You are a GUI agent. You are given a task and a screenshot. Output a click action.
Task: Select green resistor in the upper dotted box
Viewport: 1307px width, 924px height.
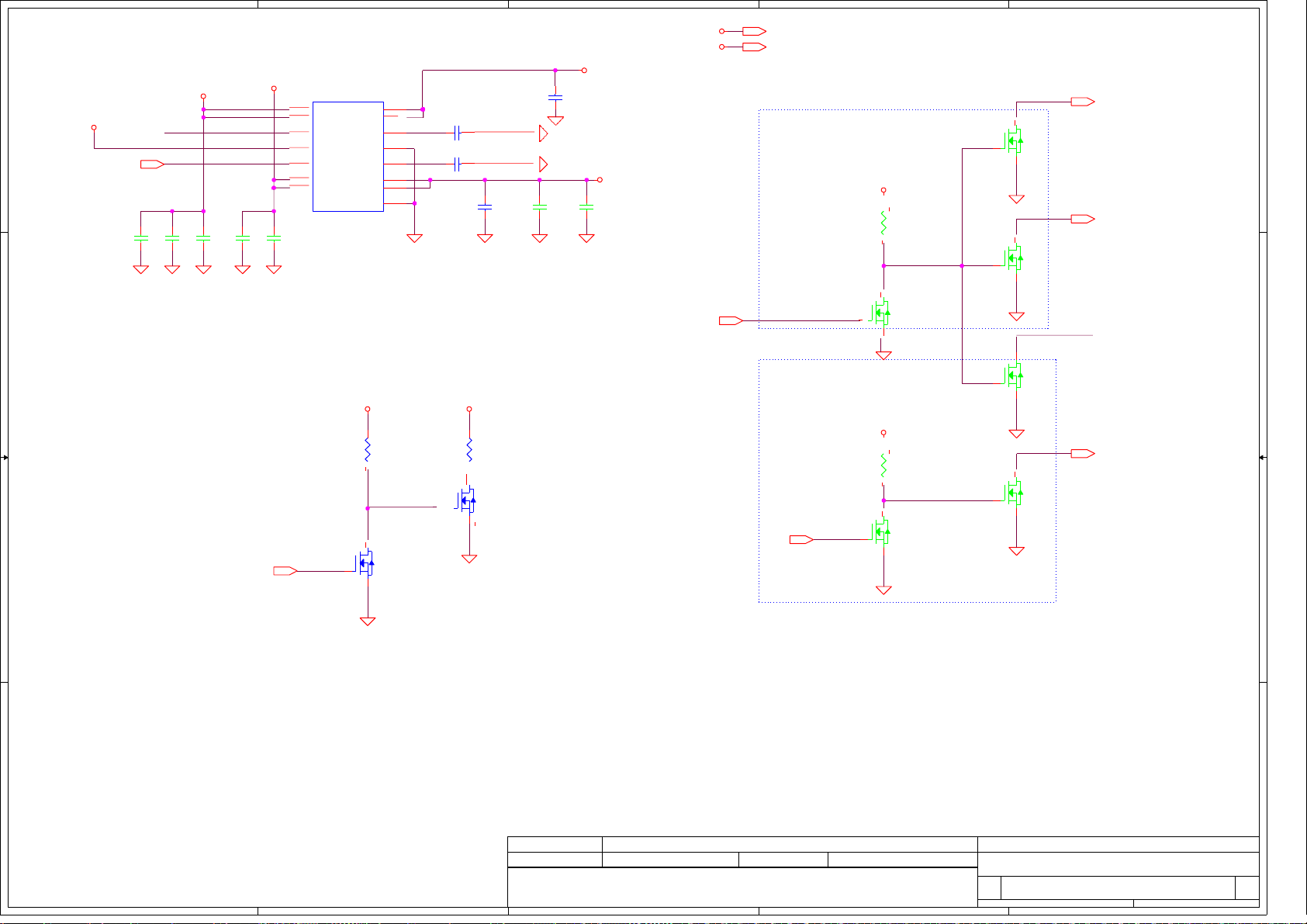click(x=883, y=223)
